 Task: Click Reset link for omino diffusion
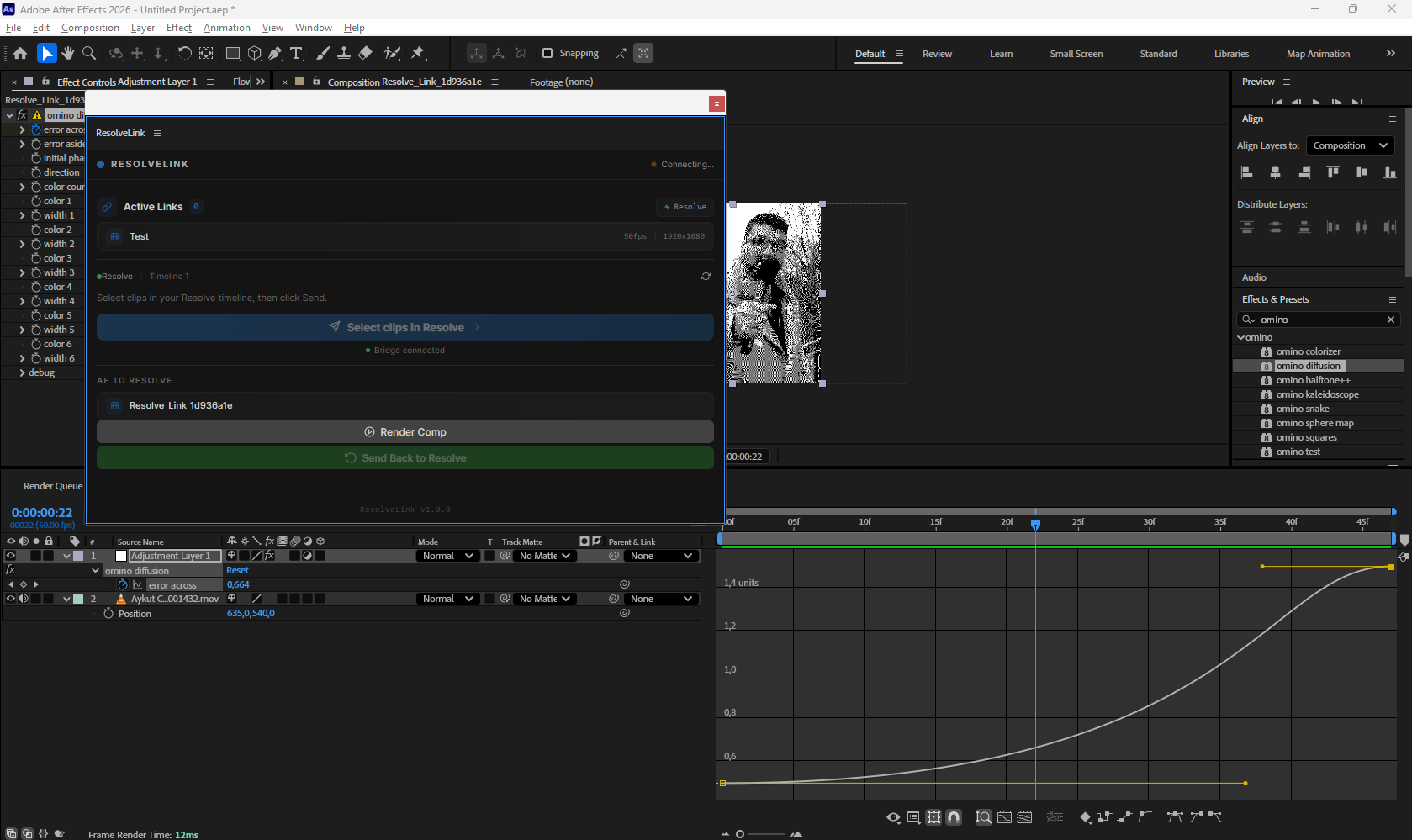237,570
